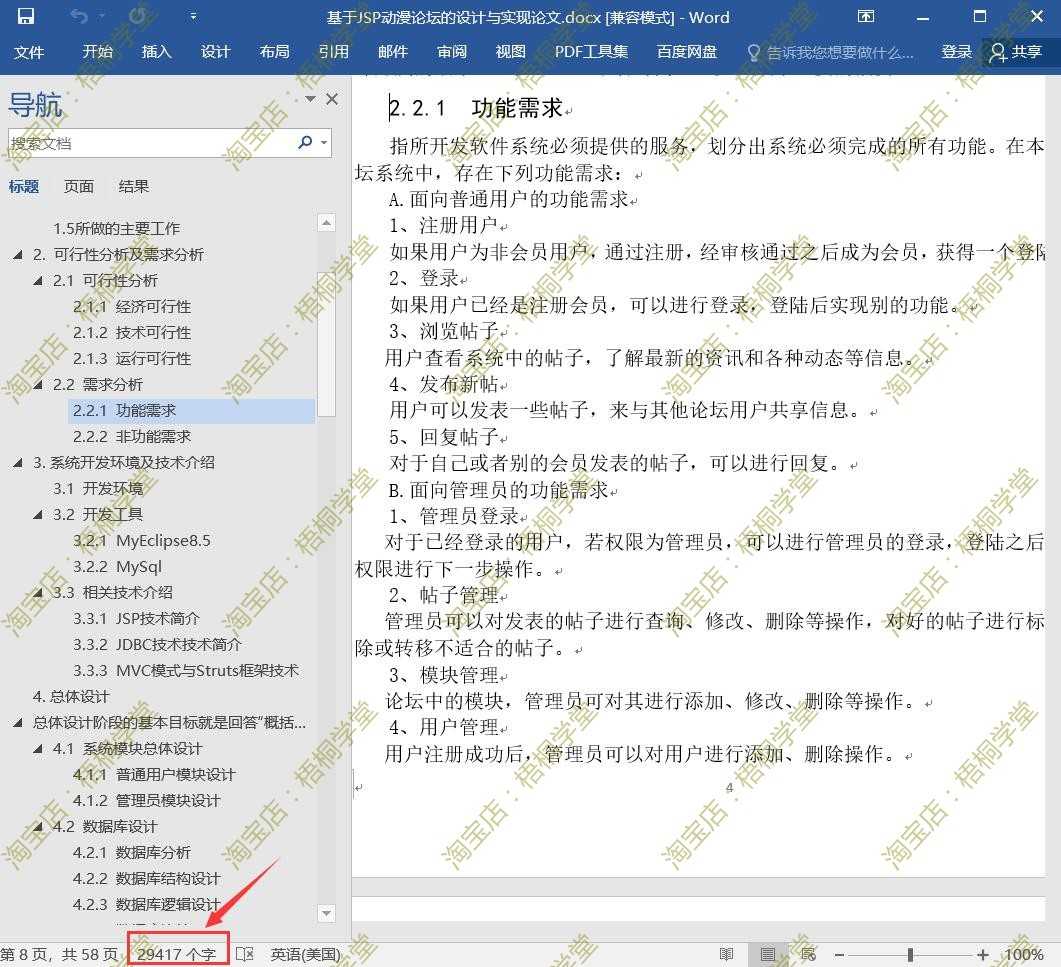Go to heading 4.1.2 管理员模块设计

click(147, 801)
